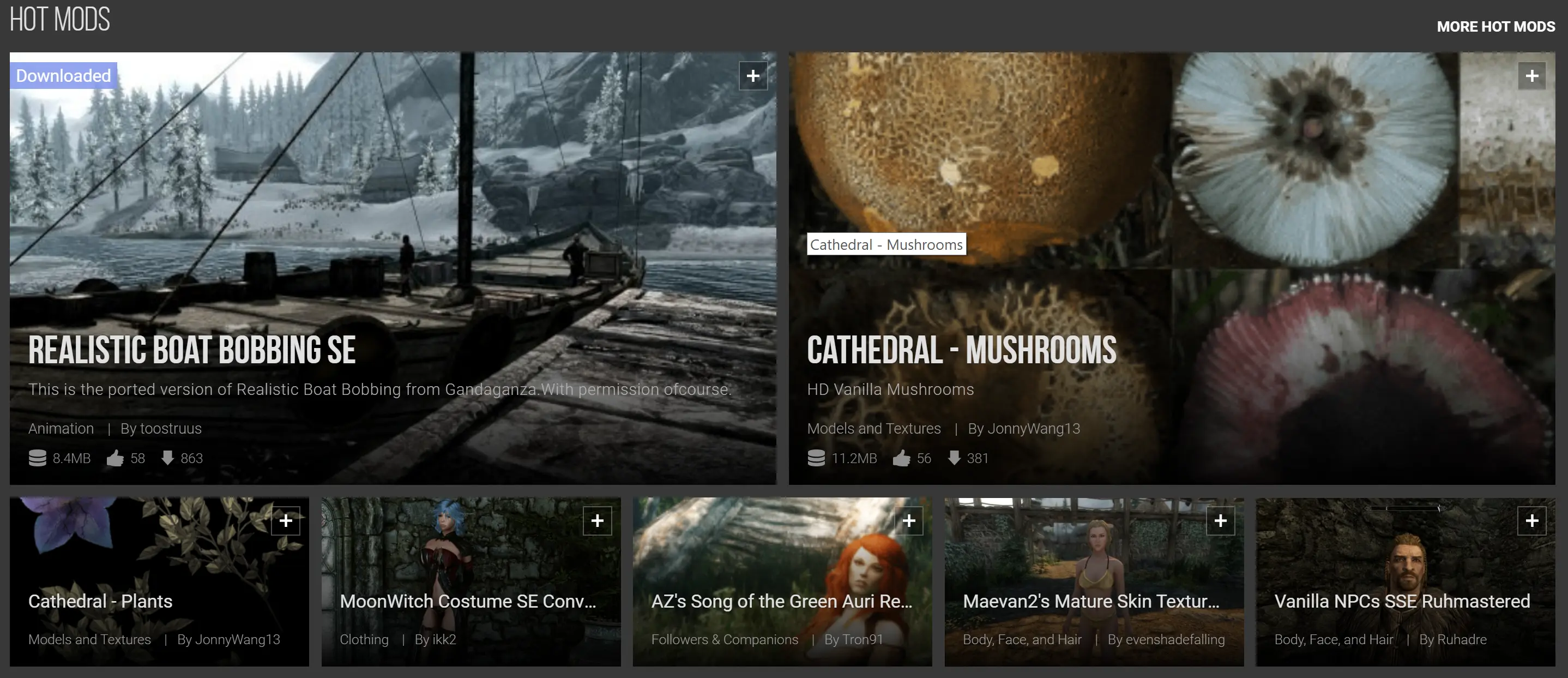Viewport: 1568px width, 678px height.
Task: Click download arrow icon showing 381
Action: [x=954, y=458]
